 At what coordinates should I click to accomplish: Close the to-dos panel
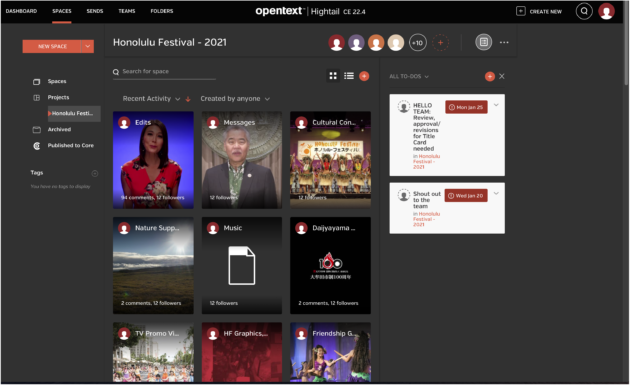pyautogui.click(x=502, y=76)
